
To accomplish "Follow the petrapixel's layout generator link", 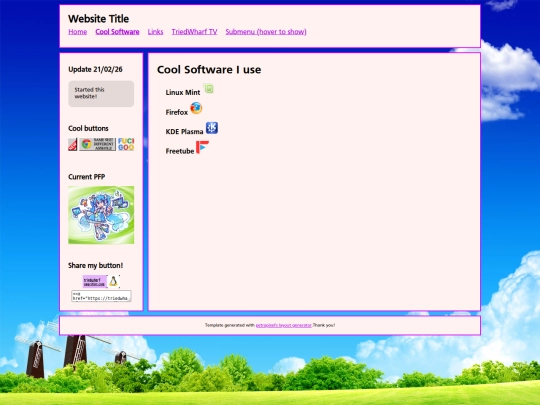I will (x=284, y=325).
